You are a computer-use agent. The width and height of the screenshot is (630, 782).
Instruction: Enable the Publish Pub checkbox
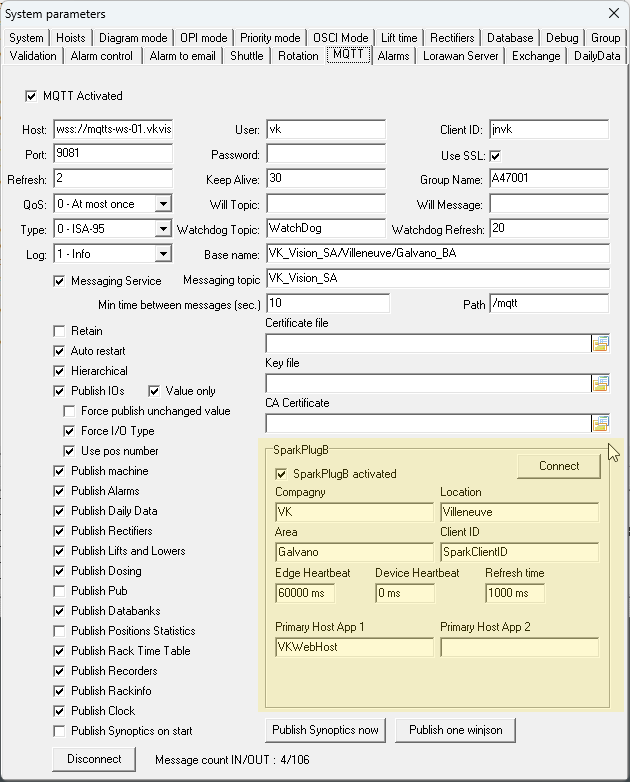coord(59,591)
